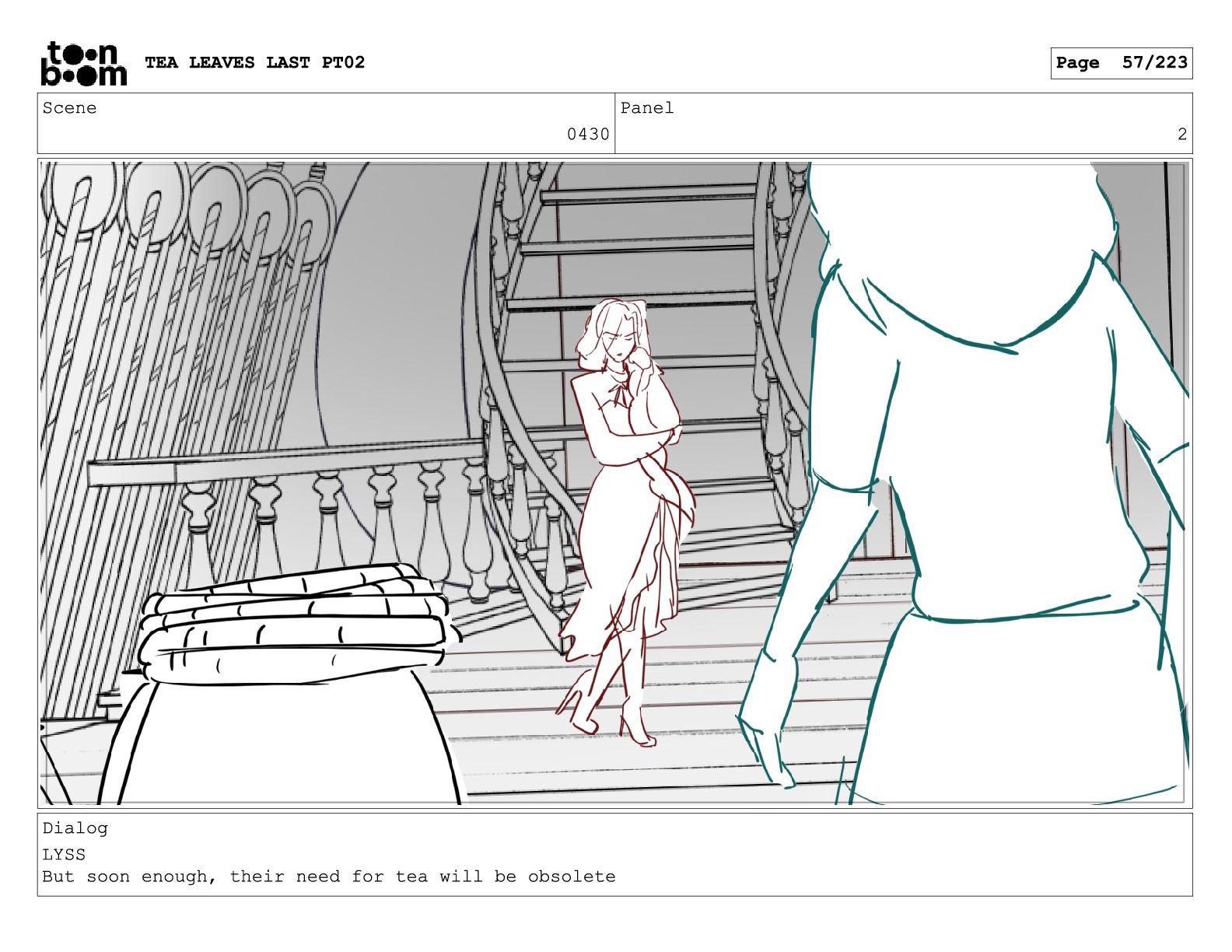Click the storyboard panel drawing
The width and height of the screenshot is (1232, 952).
614,483
